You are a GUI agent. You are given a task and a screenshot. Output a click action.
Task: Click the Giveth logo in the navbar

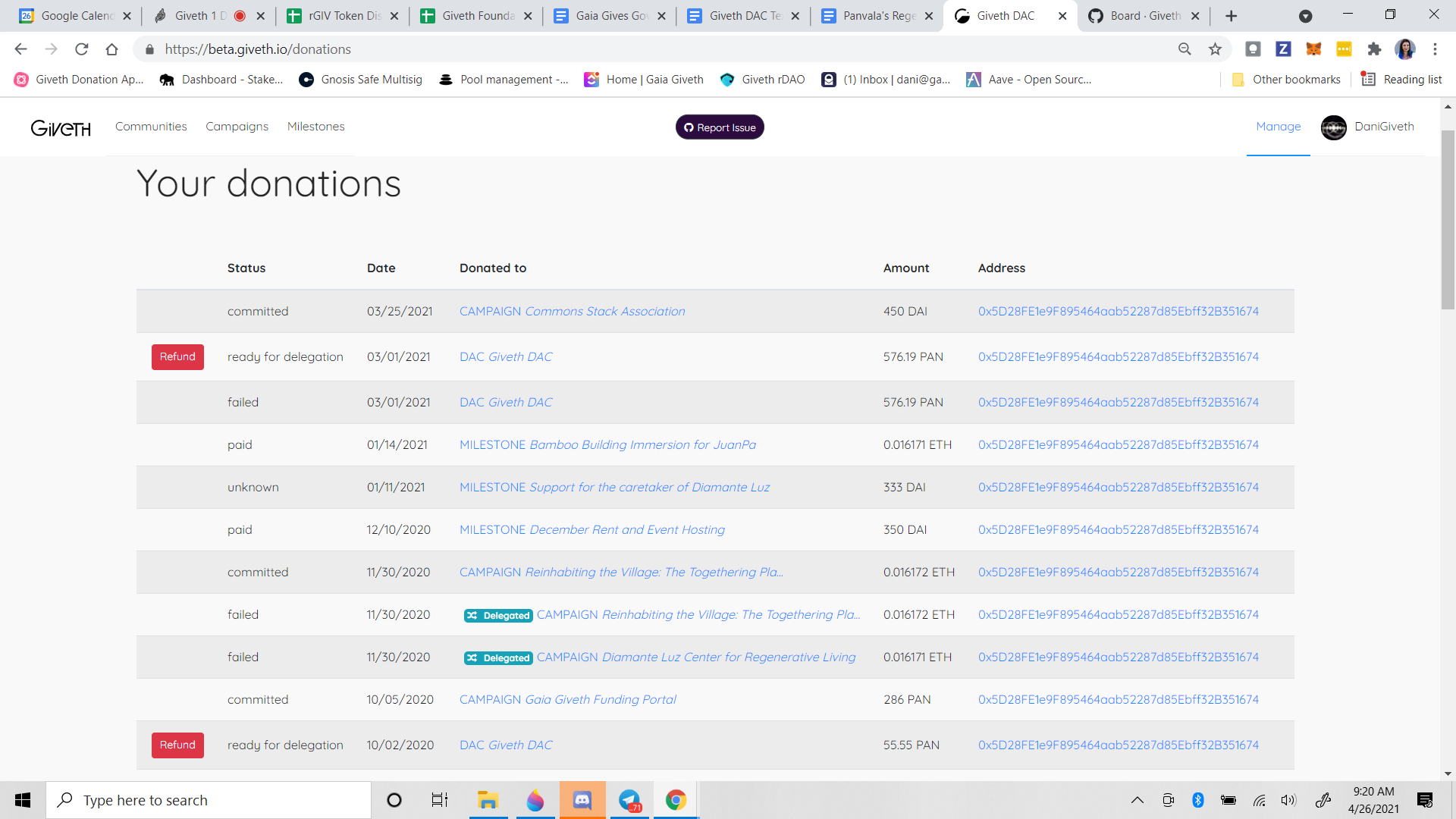(x=61, y=127)
